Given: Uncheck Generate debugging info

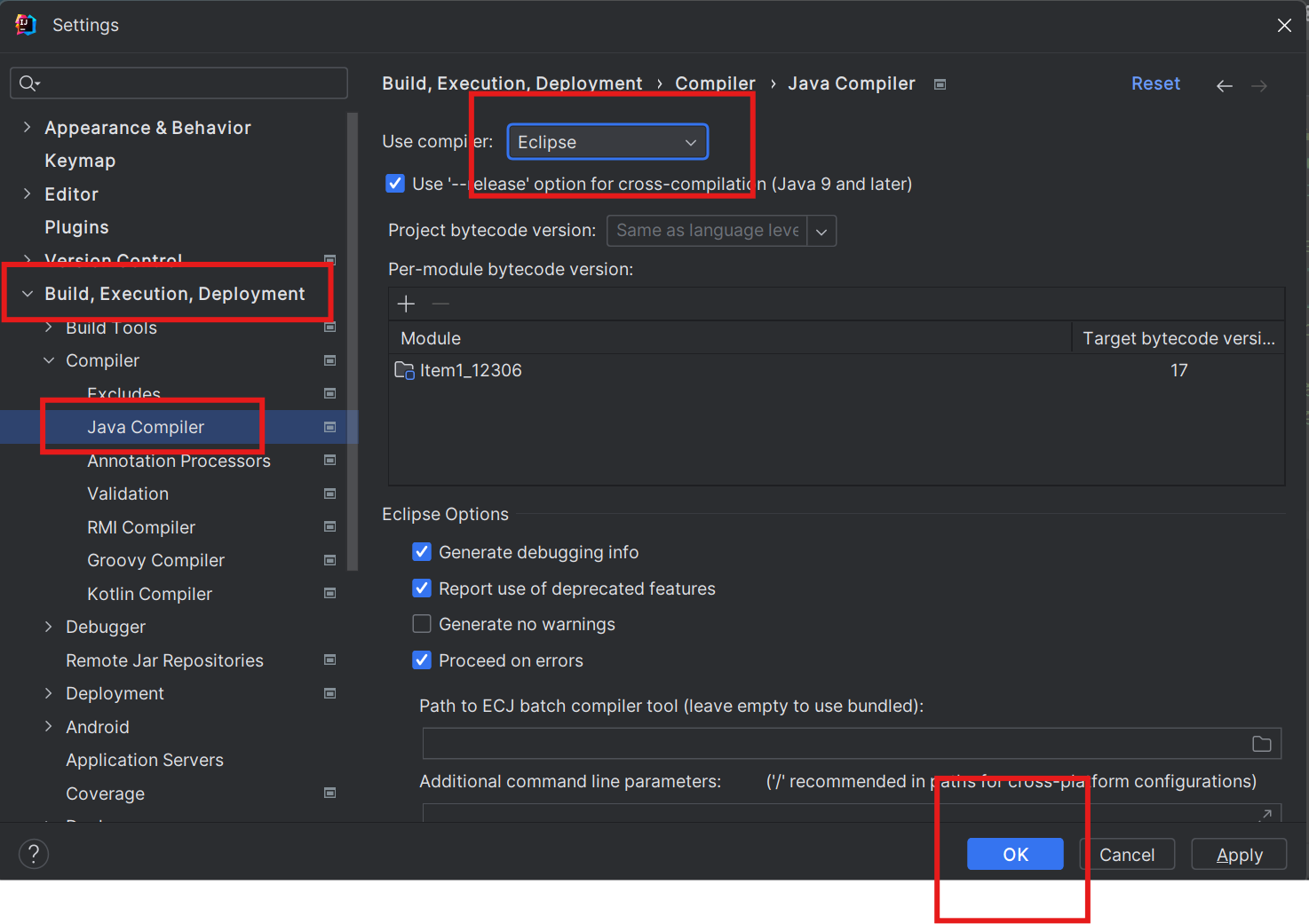Looking at the screenshot, I should click(x=422, y=552).
